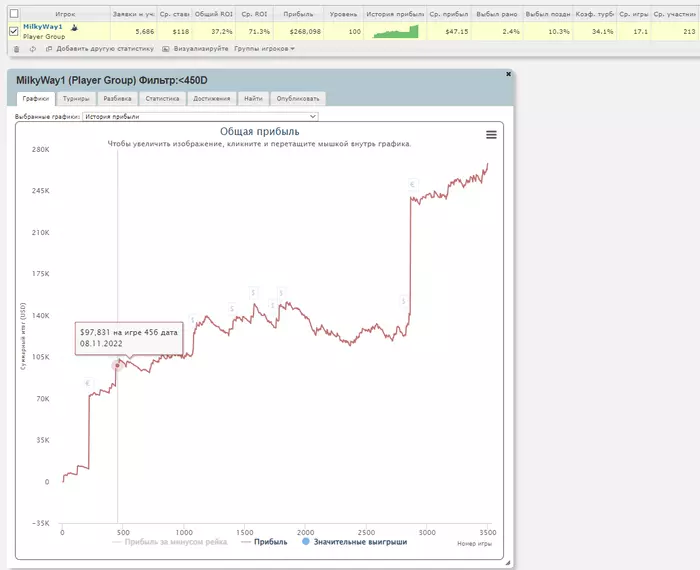The width and height of the screenshot is (700, 570).
Task: Click the profit history sparkline thumbnail
Action: pyautogui.click(x=396, y=32)
